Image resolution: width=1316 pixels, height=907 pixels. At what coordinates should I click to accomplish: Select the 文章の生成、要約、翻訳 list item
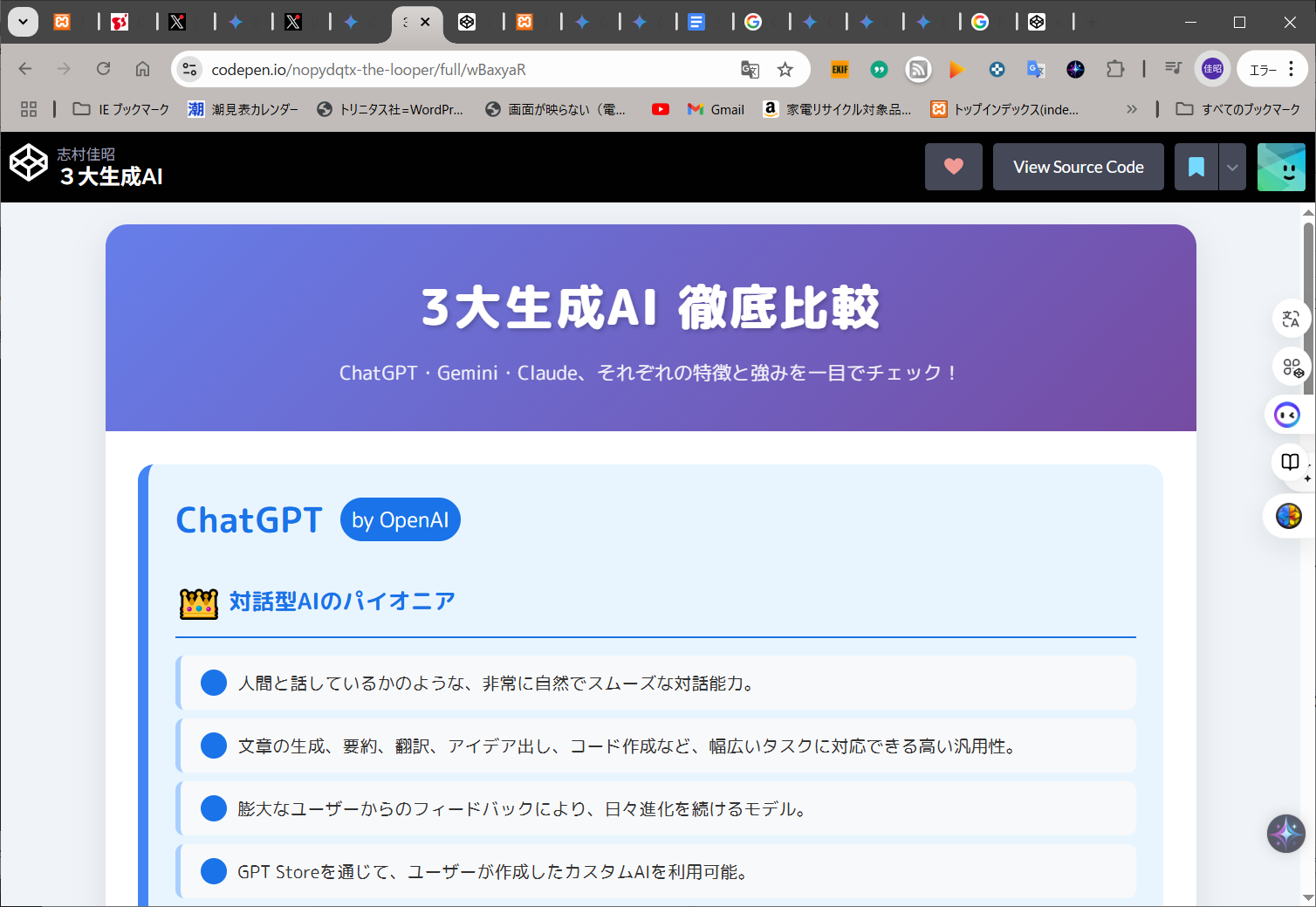(656, 746)
